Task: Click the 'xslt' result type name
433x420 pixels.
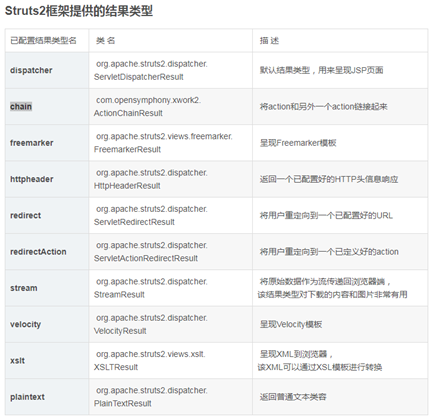Action: pos(17,361)
